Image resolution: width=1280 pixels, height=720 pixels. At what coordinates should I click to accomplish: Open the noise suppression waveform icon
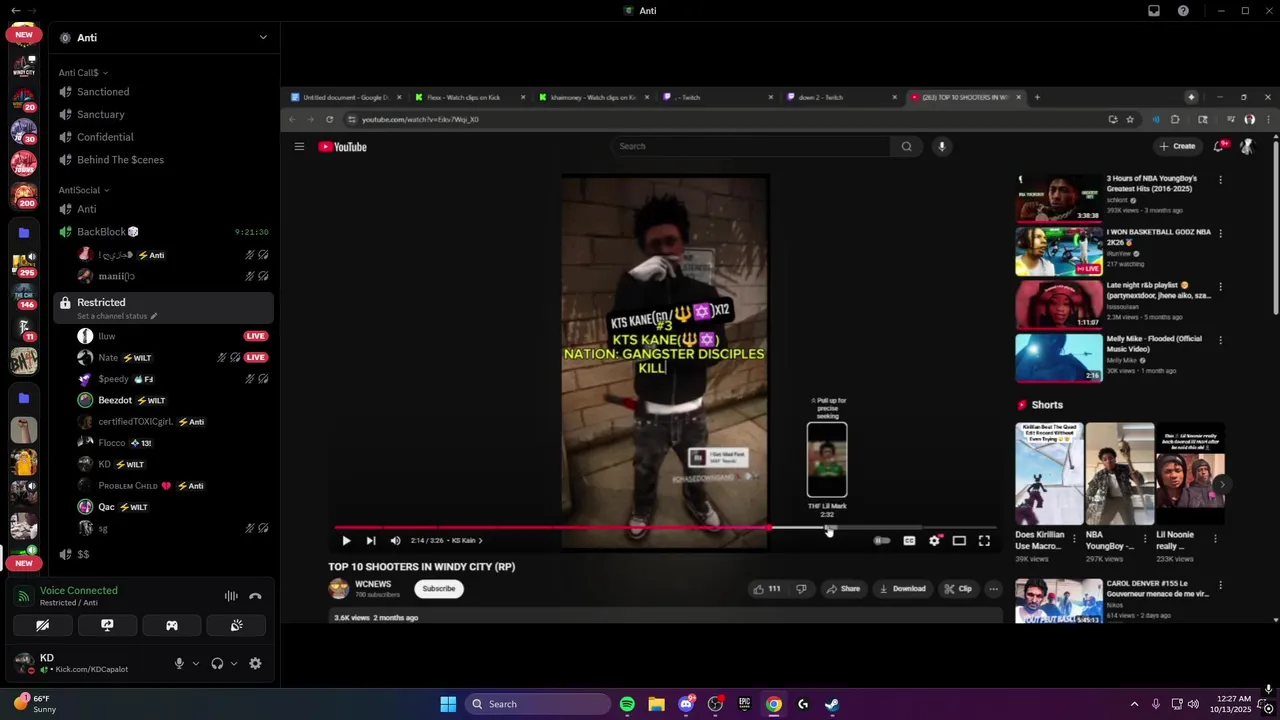pos(231,596)
